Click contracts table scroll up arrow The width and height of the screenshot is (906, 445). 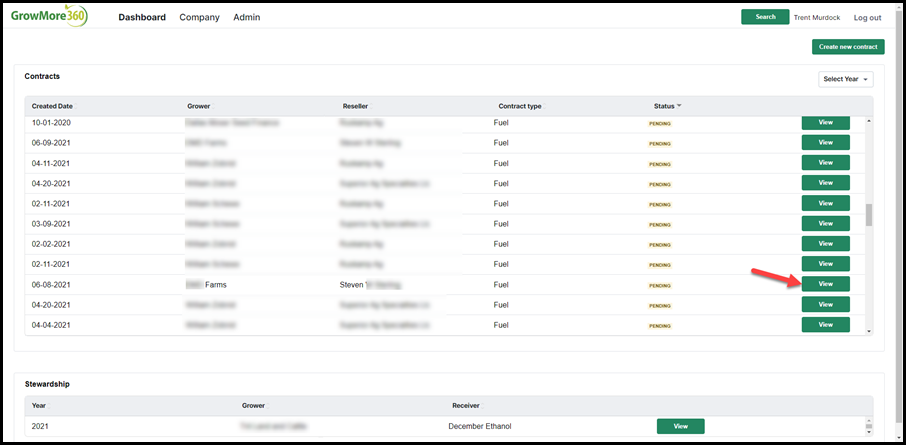[868, 121]
